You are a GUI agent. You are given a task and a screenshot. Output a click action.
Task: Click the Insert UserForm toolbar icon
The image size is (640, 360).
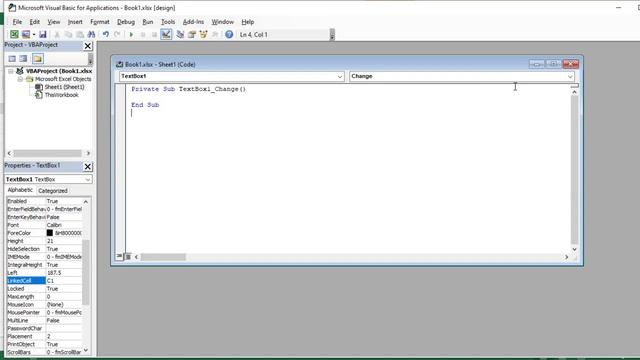[x=26, y=35]
